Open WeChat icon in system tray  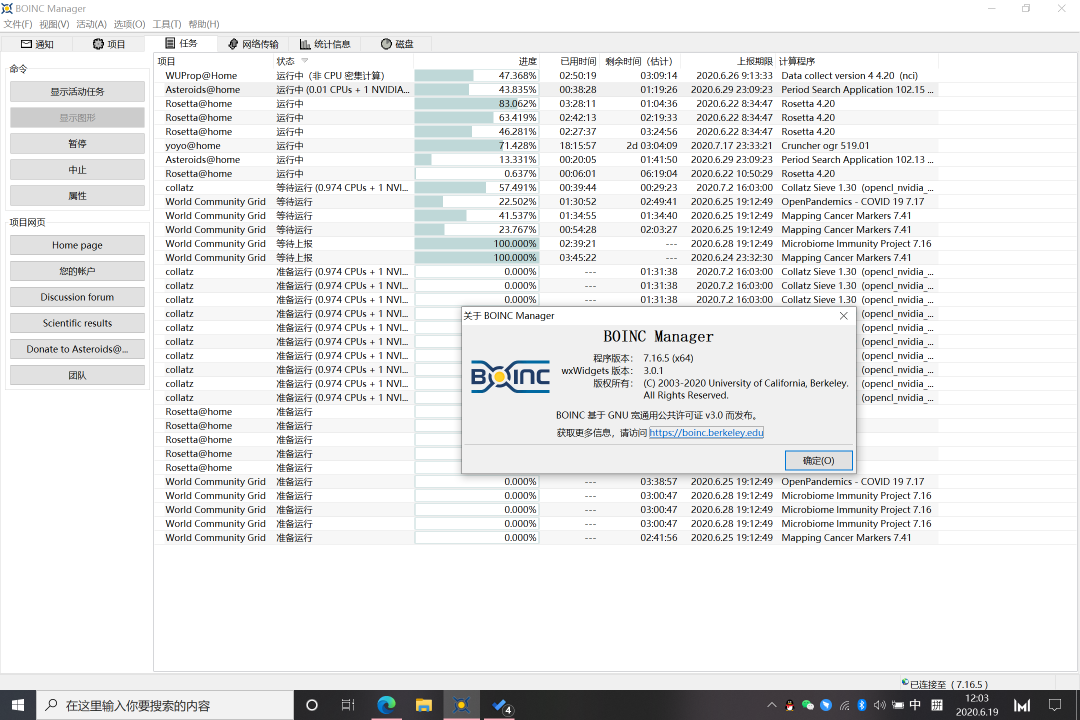807,705
